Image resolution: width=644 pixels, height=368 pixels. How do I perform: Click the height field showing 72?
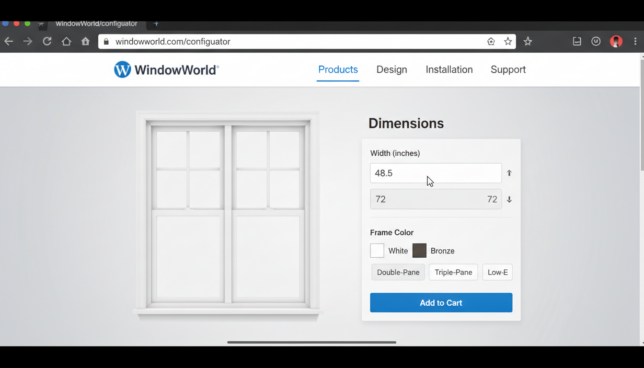point(436,199)
